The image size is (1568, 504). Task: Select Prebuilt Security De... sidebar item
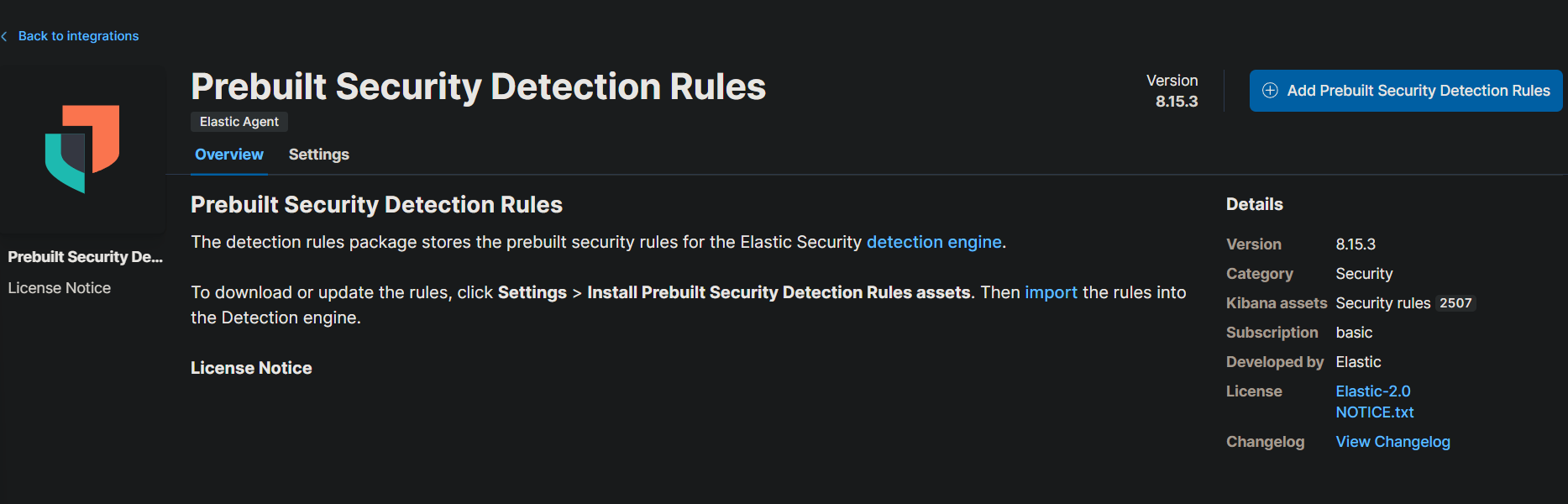point(85,257)
